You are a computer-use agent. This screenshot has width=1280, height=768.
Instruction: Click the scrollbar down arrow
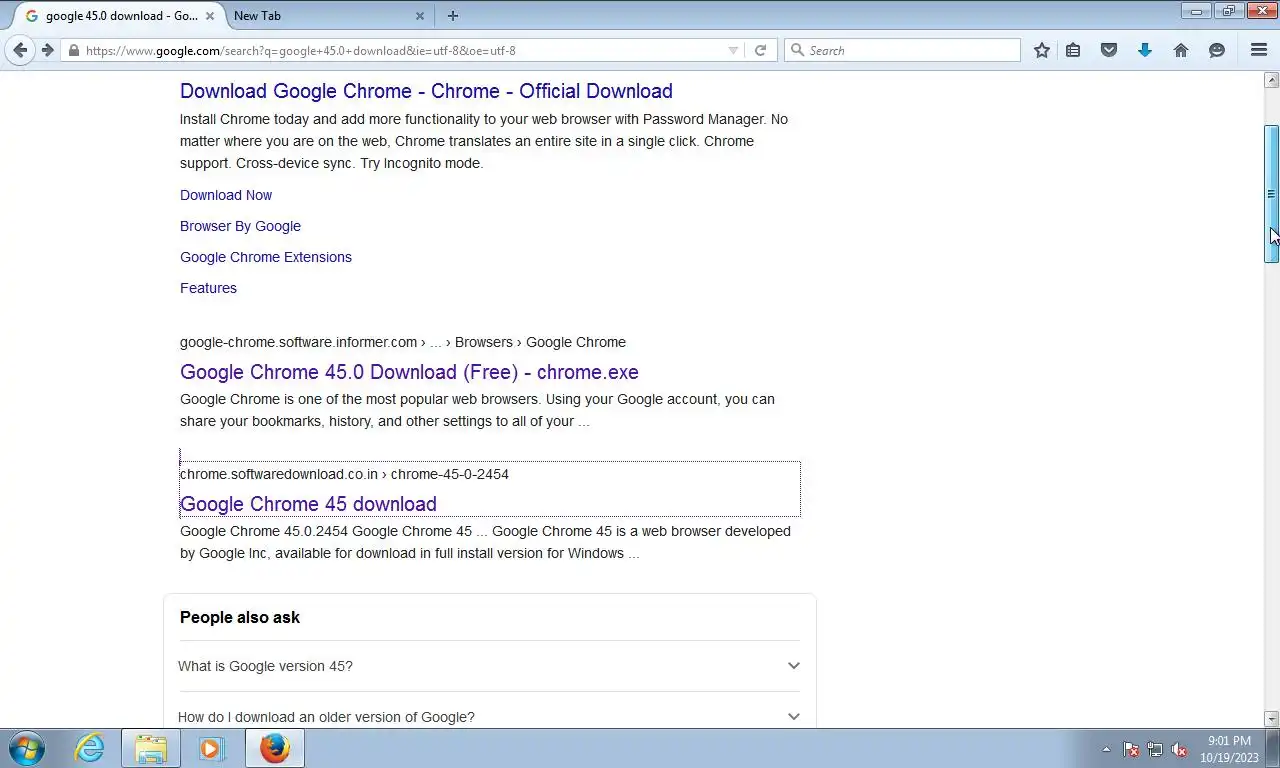pyautogui.click(x=1272, y=719)
